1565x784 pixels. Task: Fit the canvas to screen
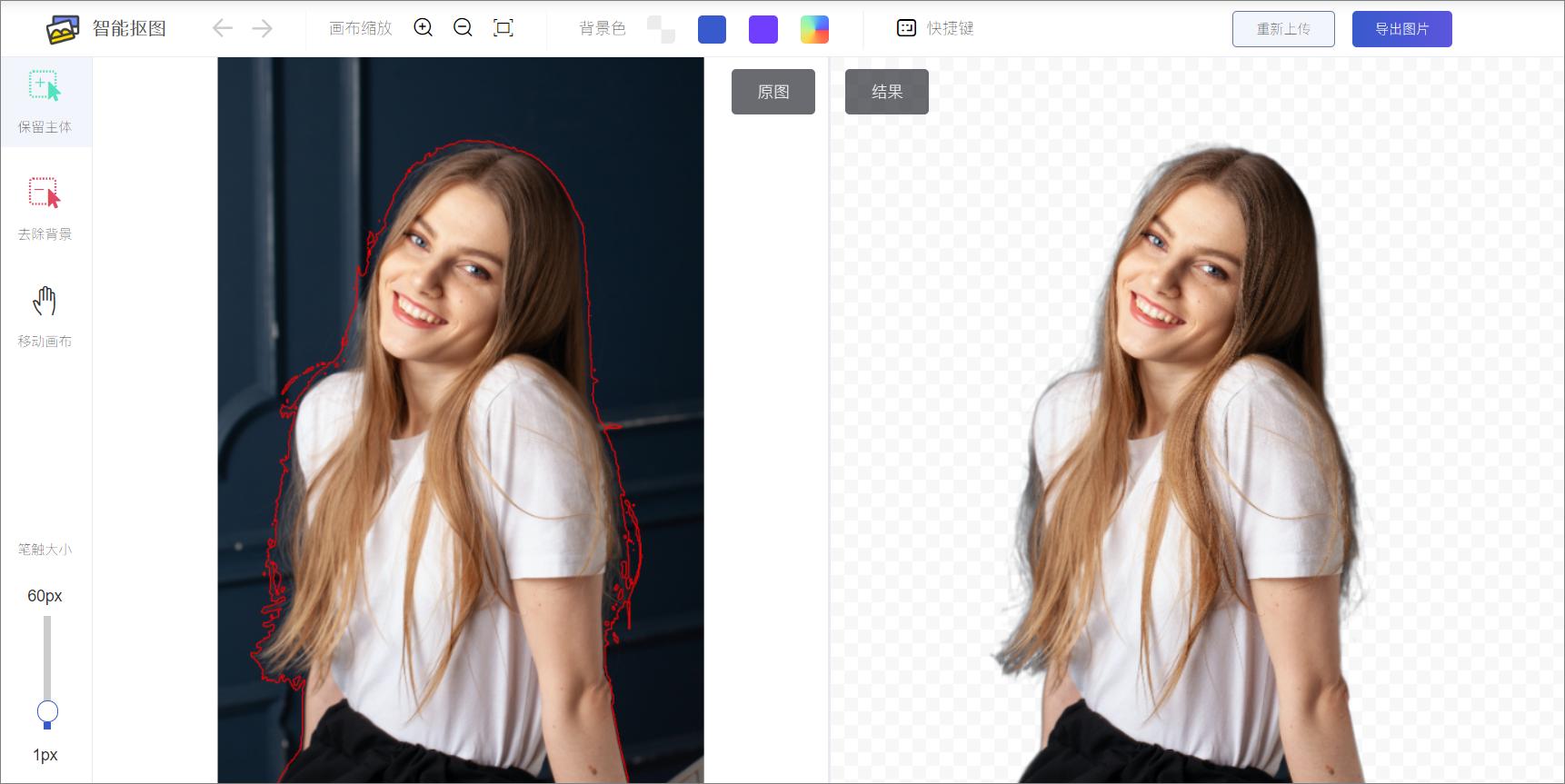tap(503, 28)
